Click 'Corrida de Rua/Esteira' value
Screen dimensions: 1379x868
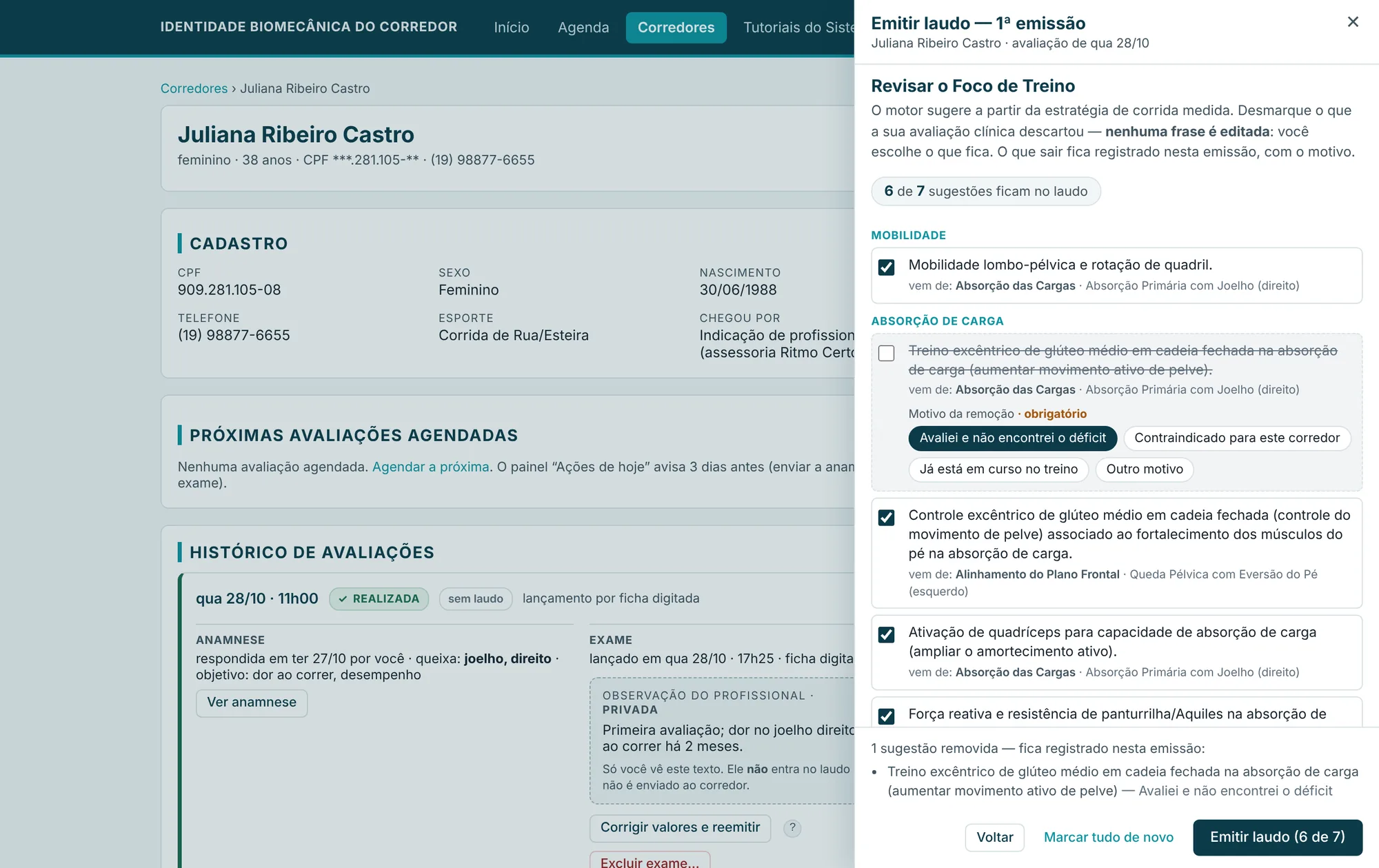point(514,335)
